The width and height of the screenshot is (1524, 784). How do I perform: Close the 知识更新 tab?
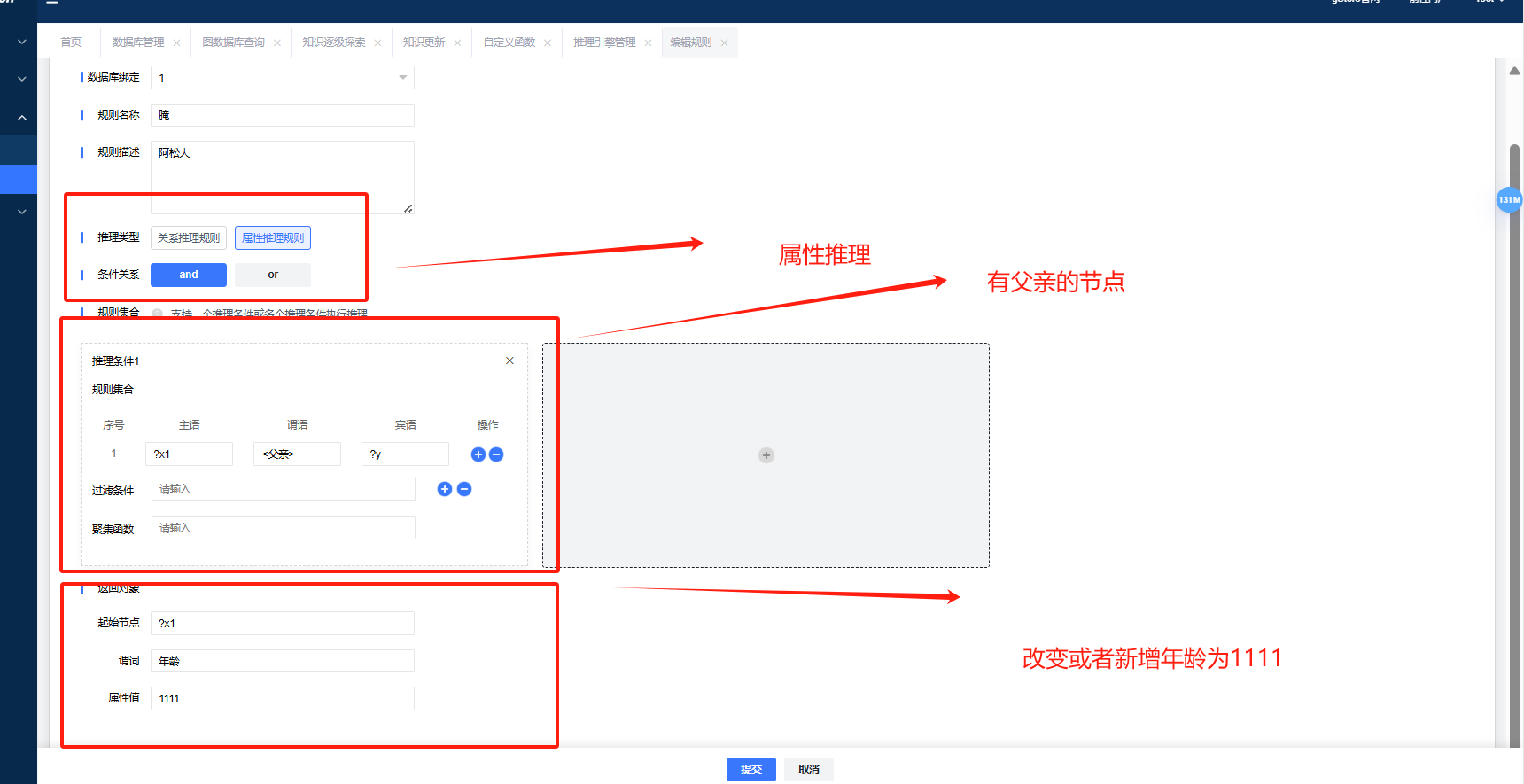point(457,43)
